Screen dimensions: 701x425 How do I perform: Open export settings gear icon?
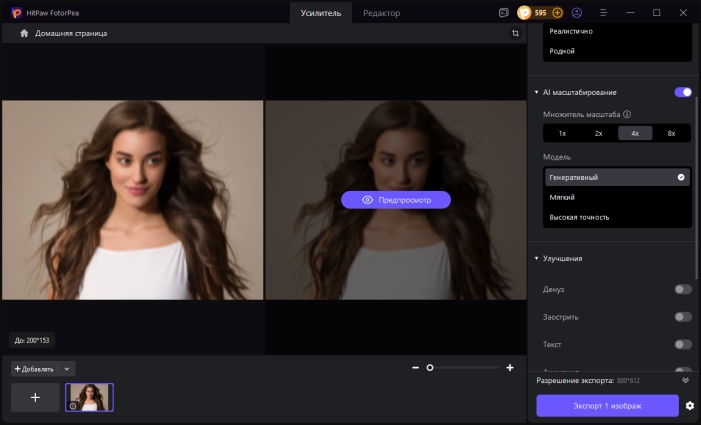[690, 405]
